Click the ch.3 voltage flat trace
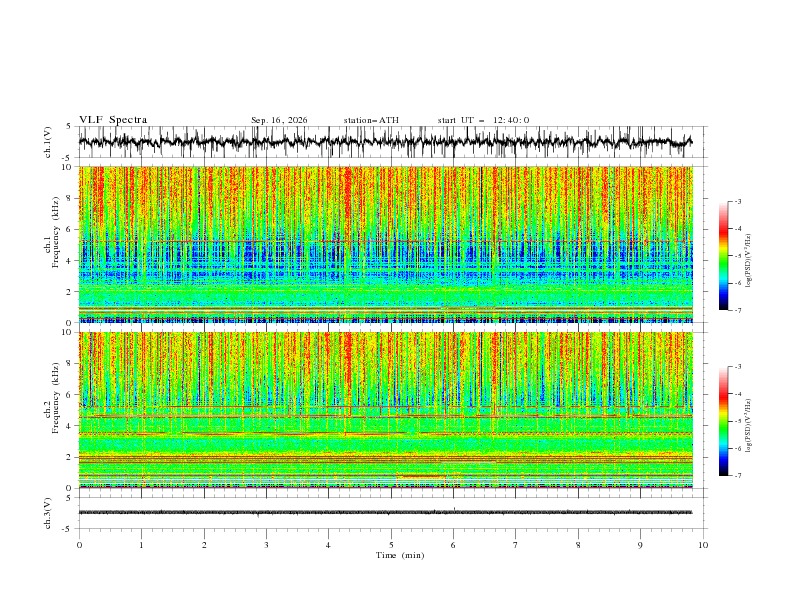792x612 pixels. click(x=385, y=513)
